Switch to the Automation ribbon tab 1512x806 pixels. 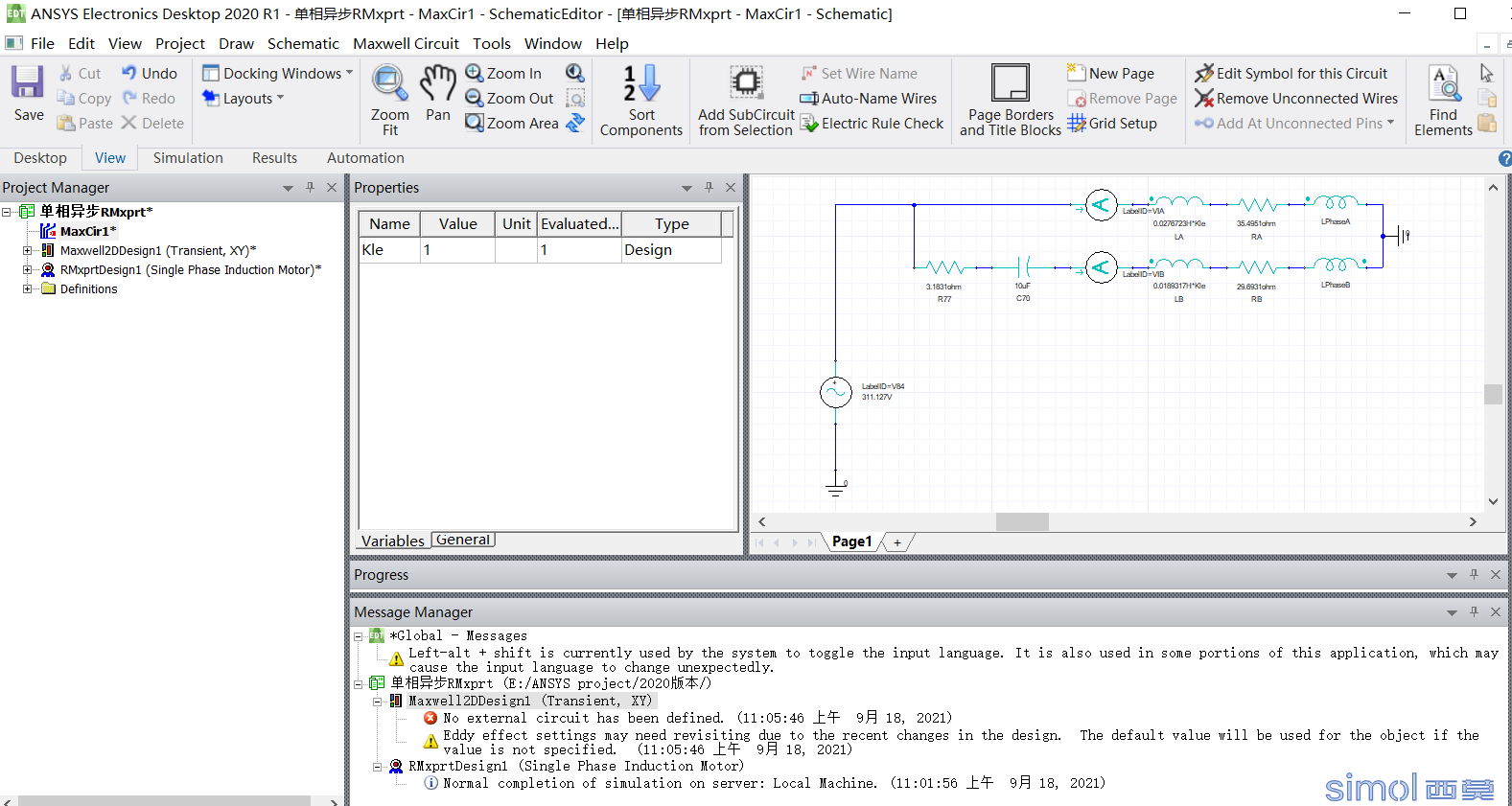click(365, 158)
